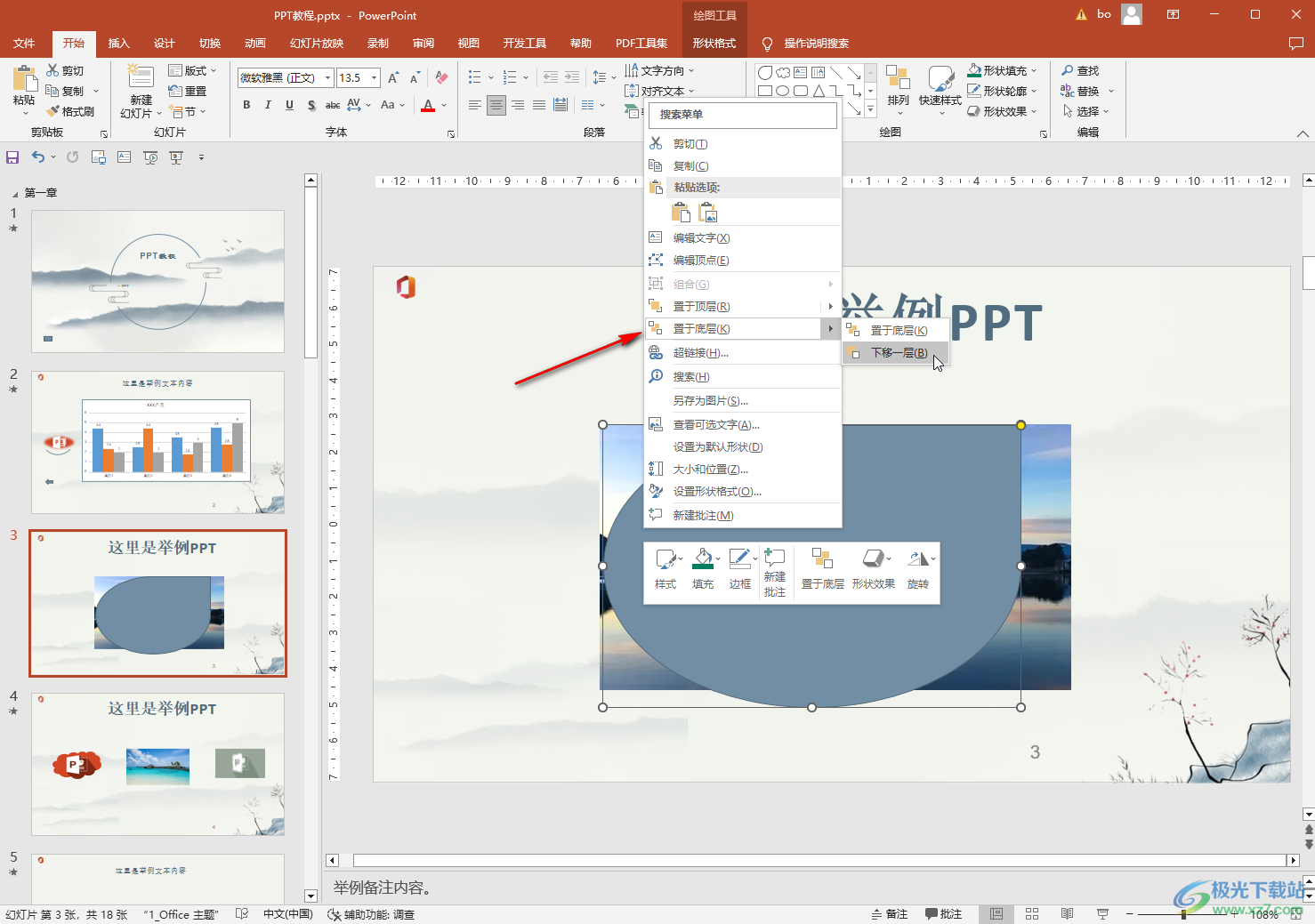Click the Save icon in quick access toolbar
Screen dimensions: 1315x924
point(12,157)
